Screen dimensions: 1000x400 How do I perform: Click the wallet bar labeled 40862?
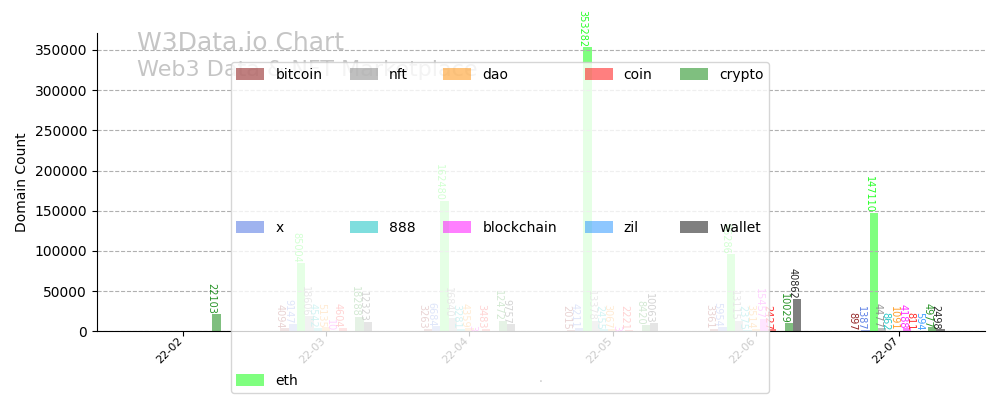(796, 315)
